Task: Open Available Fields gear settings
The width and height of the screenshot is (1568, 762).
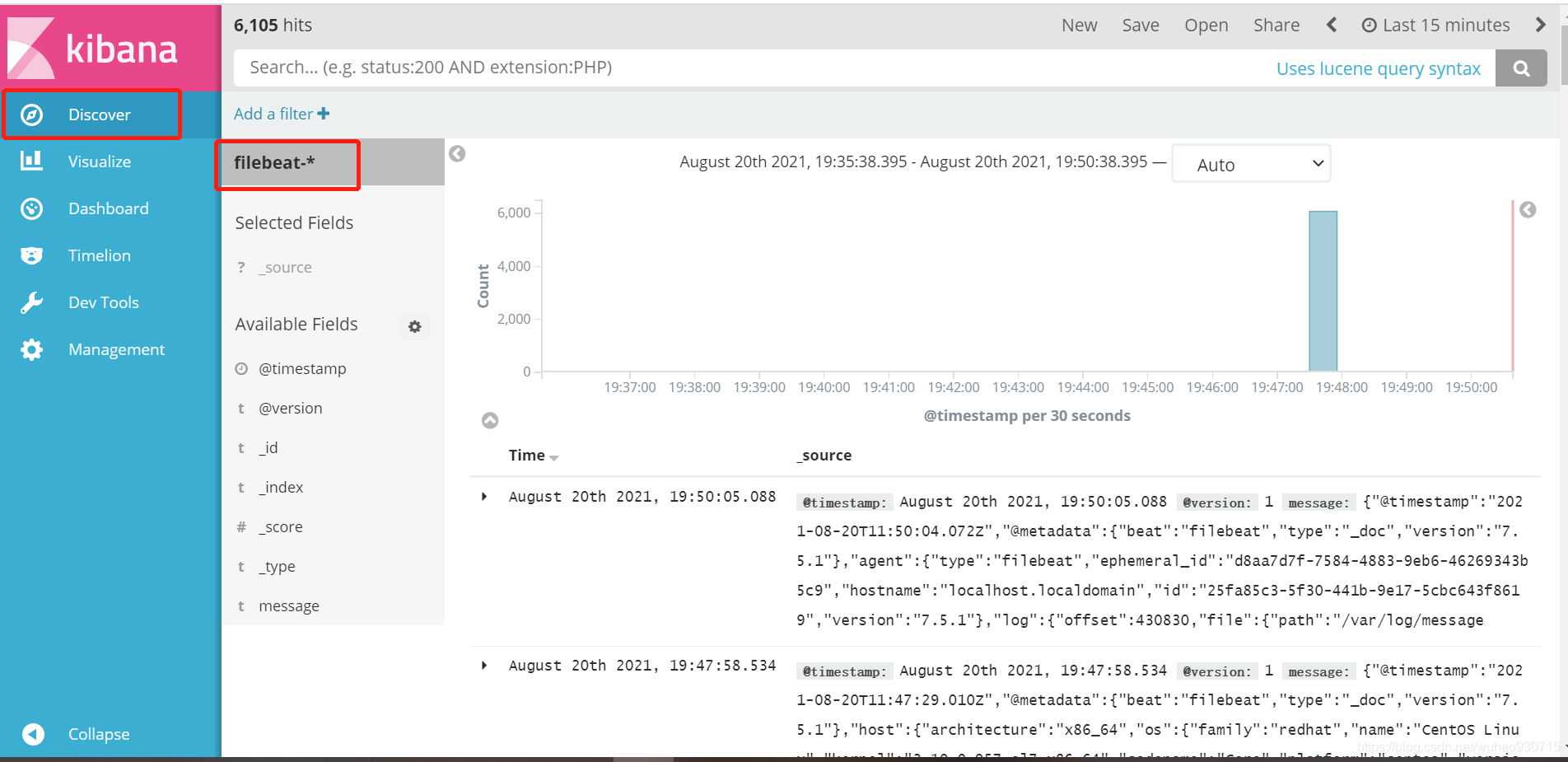Action: coord(415,326)
